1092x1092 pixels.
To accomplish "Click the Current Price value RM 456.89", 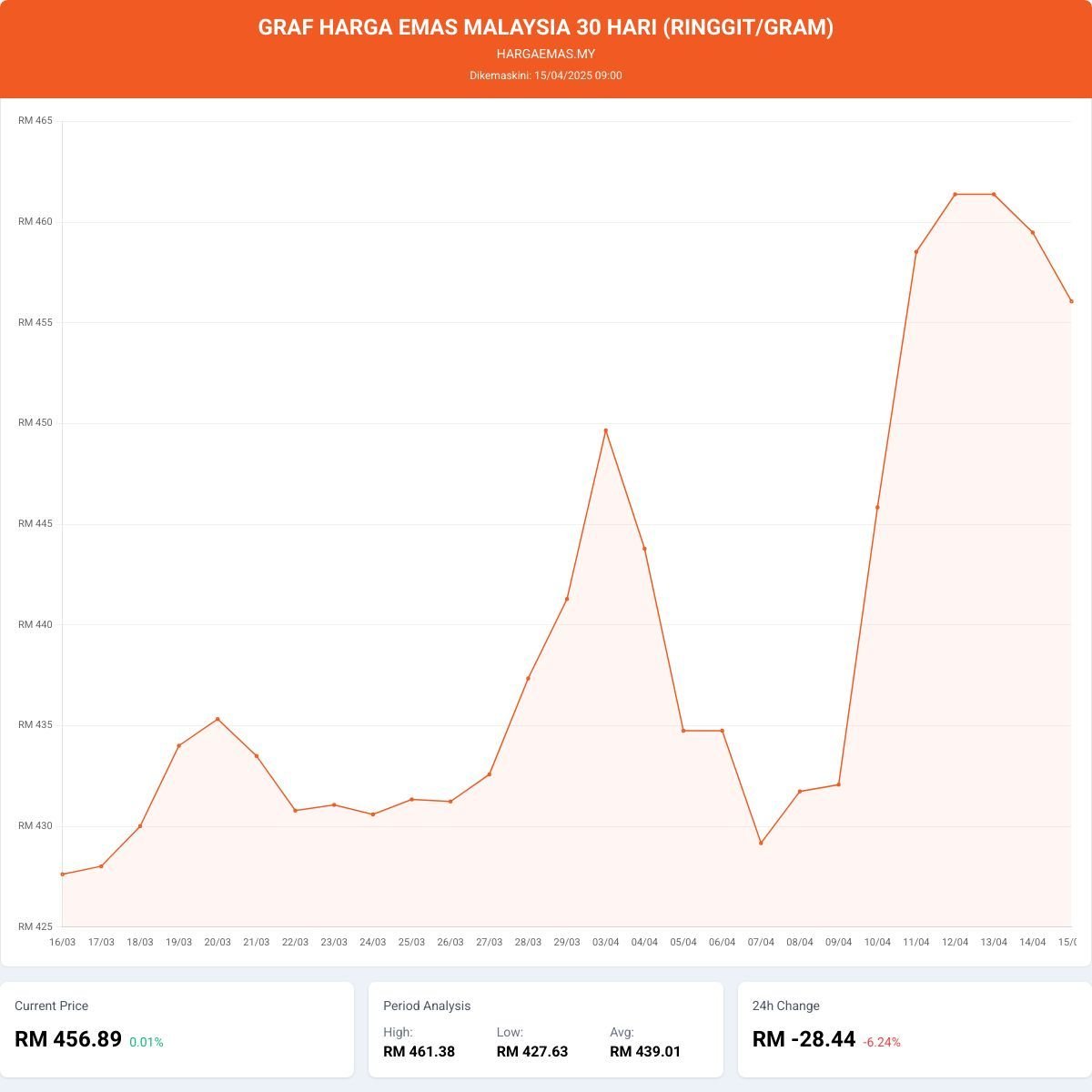I will tap(68, 1039).
